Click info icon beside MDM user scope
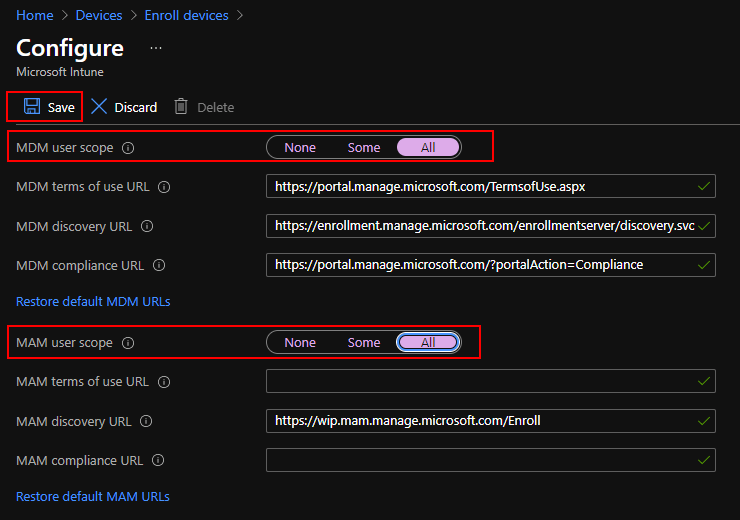The height and width of the screenshot is (520, 740). pyautogui.click(x=127, y=148)
